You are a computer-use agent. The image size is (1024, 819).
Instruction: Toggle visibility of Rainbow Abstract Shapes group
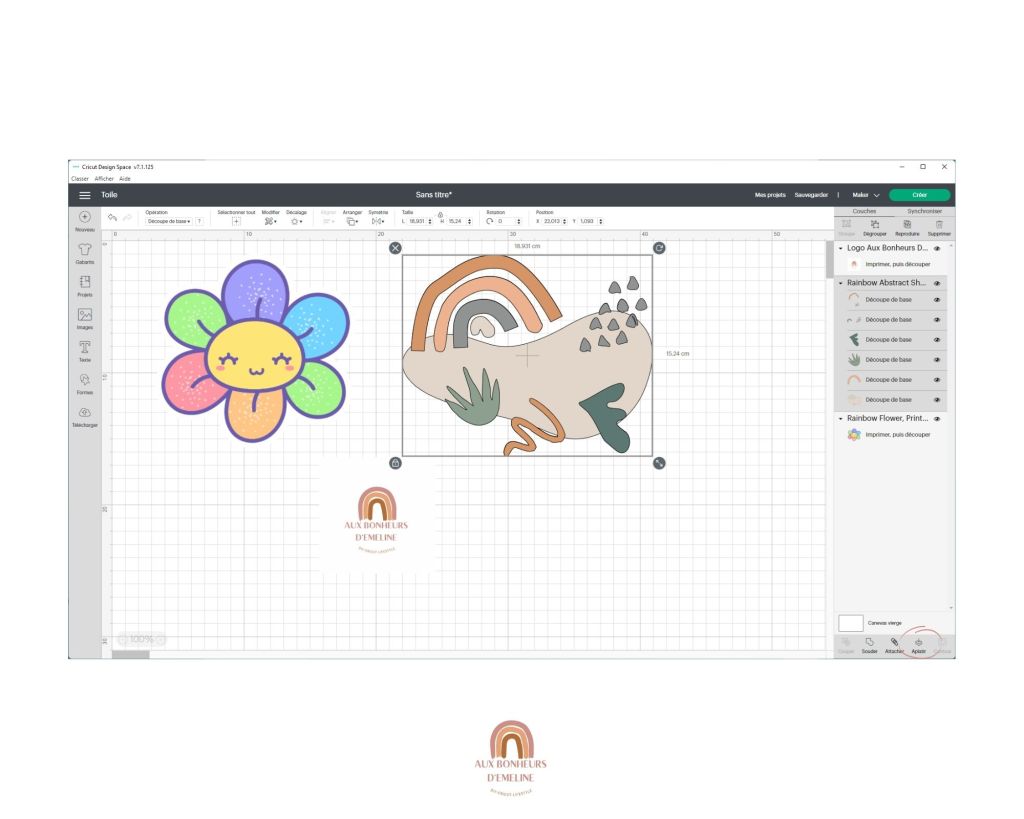[x=937, y=283]
